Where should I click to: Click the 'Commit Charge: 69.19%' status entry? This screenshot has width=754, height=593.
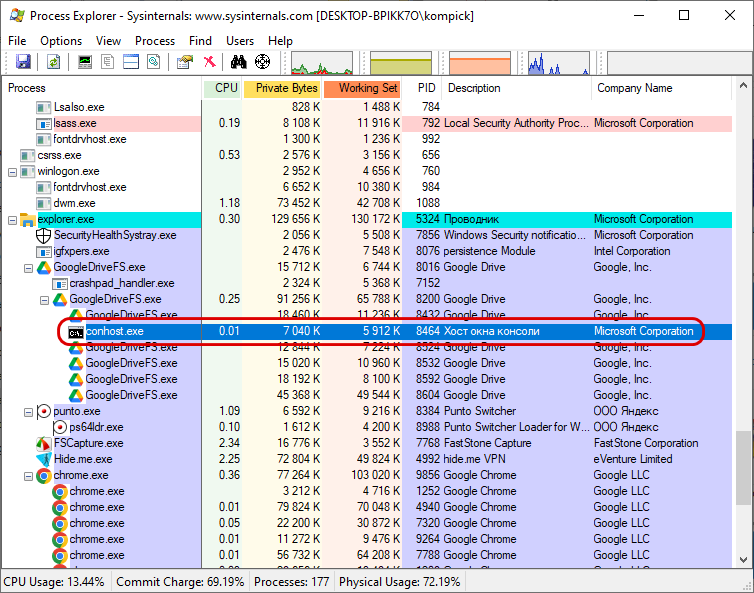tap(180, 582)
